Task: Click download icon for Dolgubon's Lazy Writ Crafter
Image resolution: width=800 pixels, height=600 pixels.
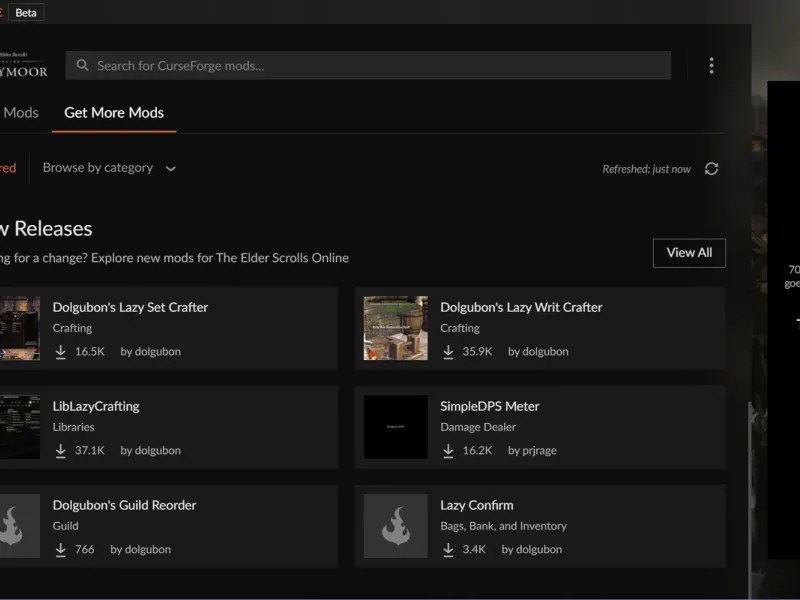Action: 449,352
